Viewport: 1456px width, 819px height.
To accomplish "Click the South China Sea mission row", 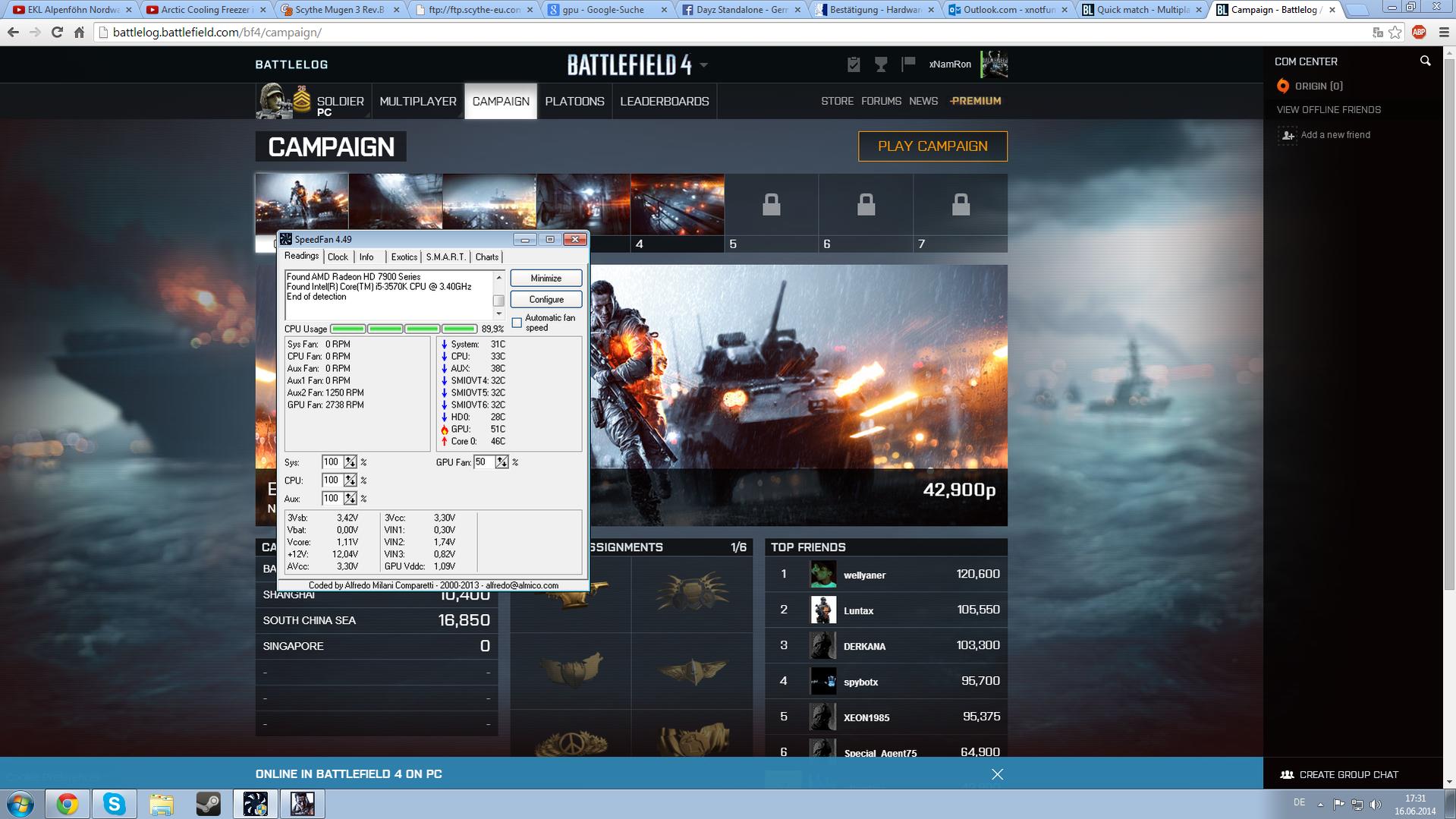I will pos(376,620).
